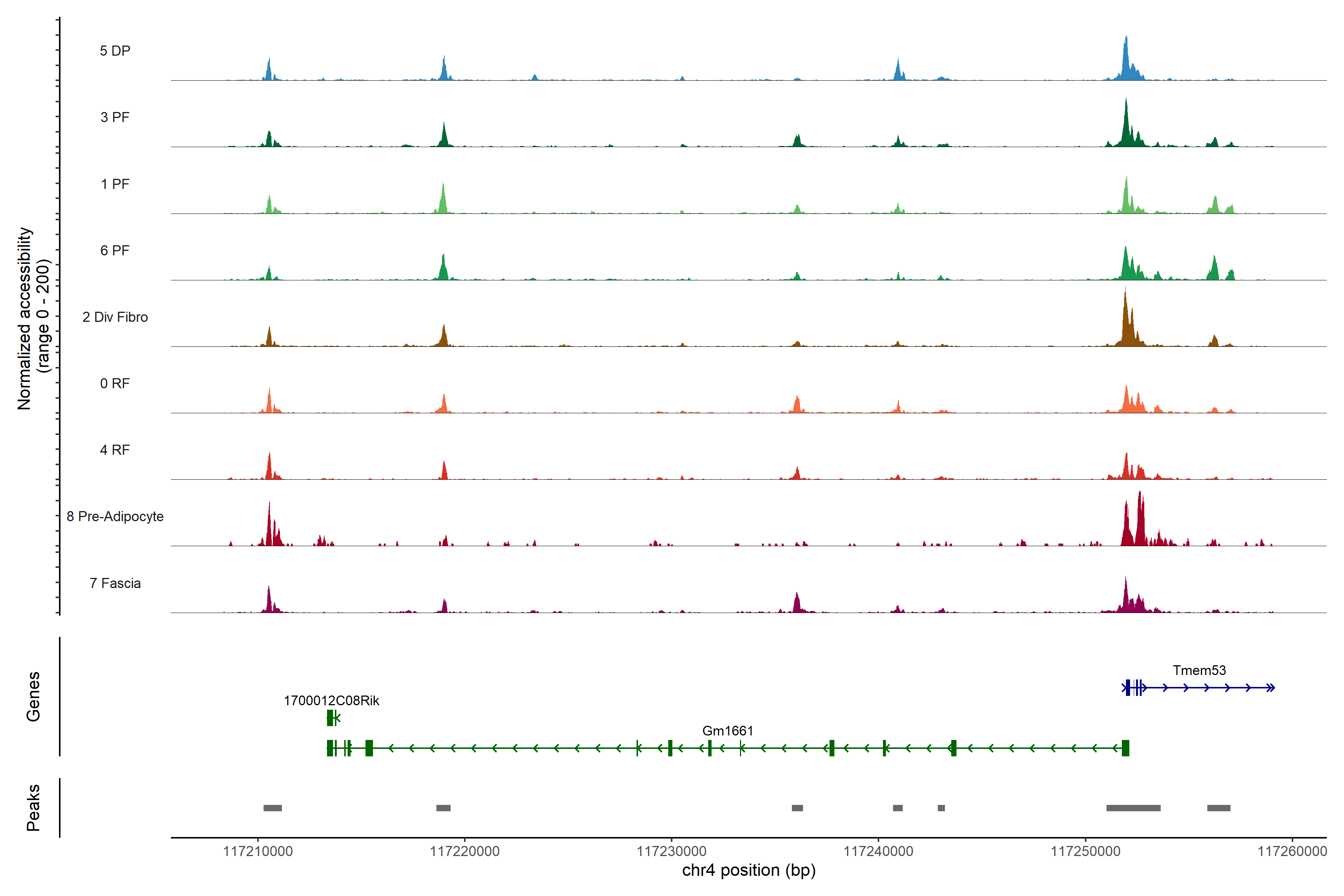Viewport: 1344px width, 896px height.
Task: Click the leftmost gray peak bar
Action: (273, 808)
